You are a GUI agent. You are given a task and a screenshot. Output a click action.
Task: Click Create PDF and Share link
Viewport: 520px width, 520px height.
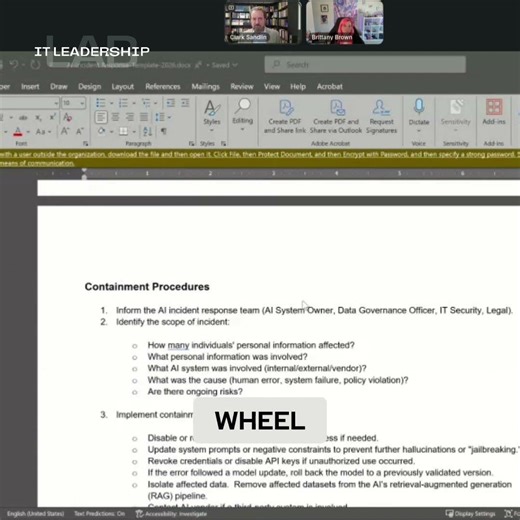coord(285,116)
